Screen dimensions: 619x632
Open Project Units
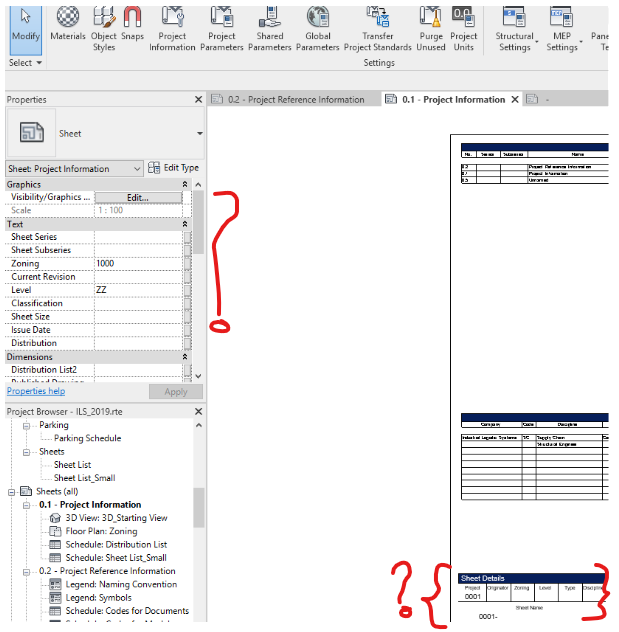tap(463, 29)
